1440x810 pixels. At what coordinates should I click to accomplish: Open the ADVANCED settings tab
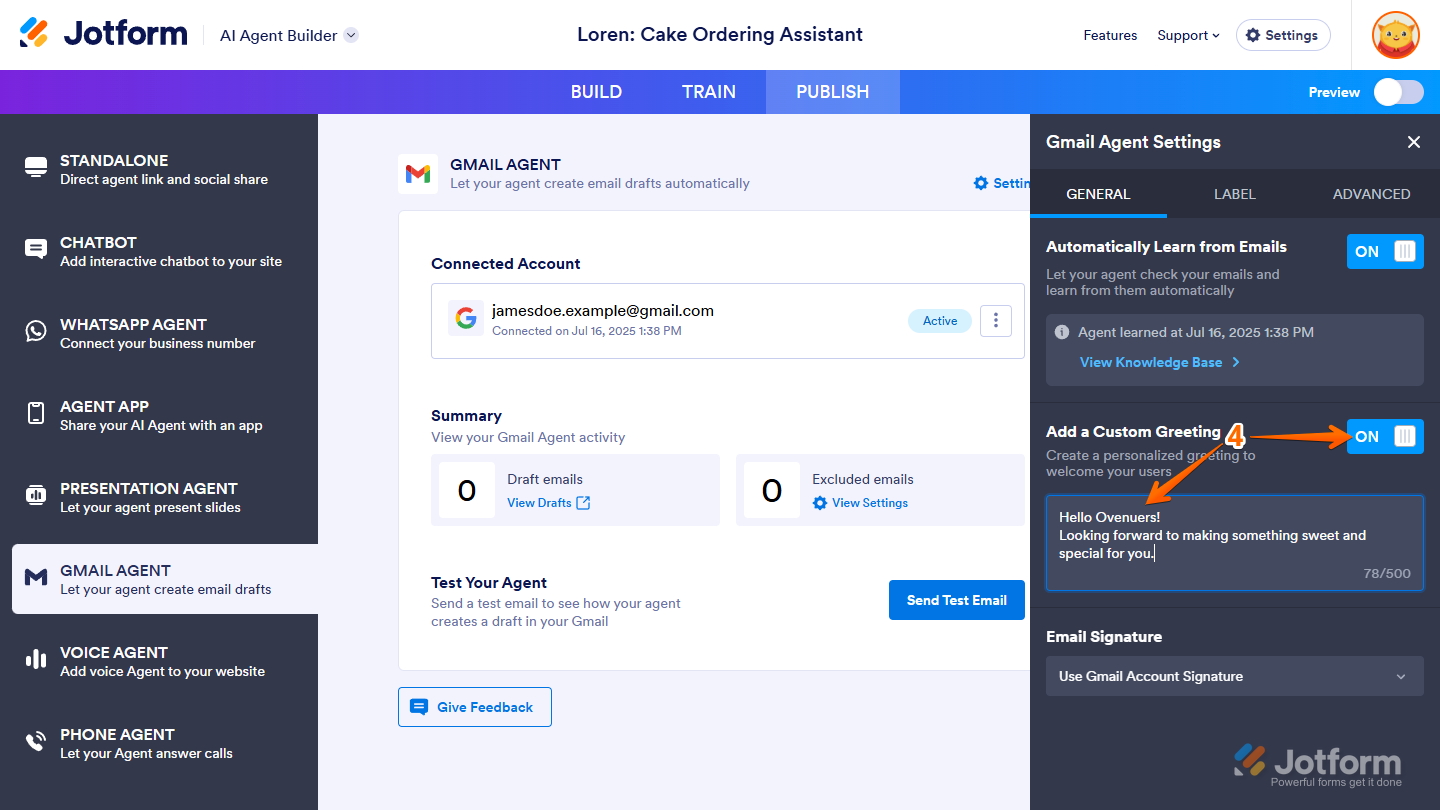coord(1372,194)
